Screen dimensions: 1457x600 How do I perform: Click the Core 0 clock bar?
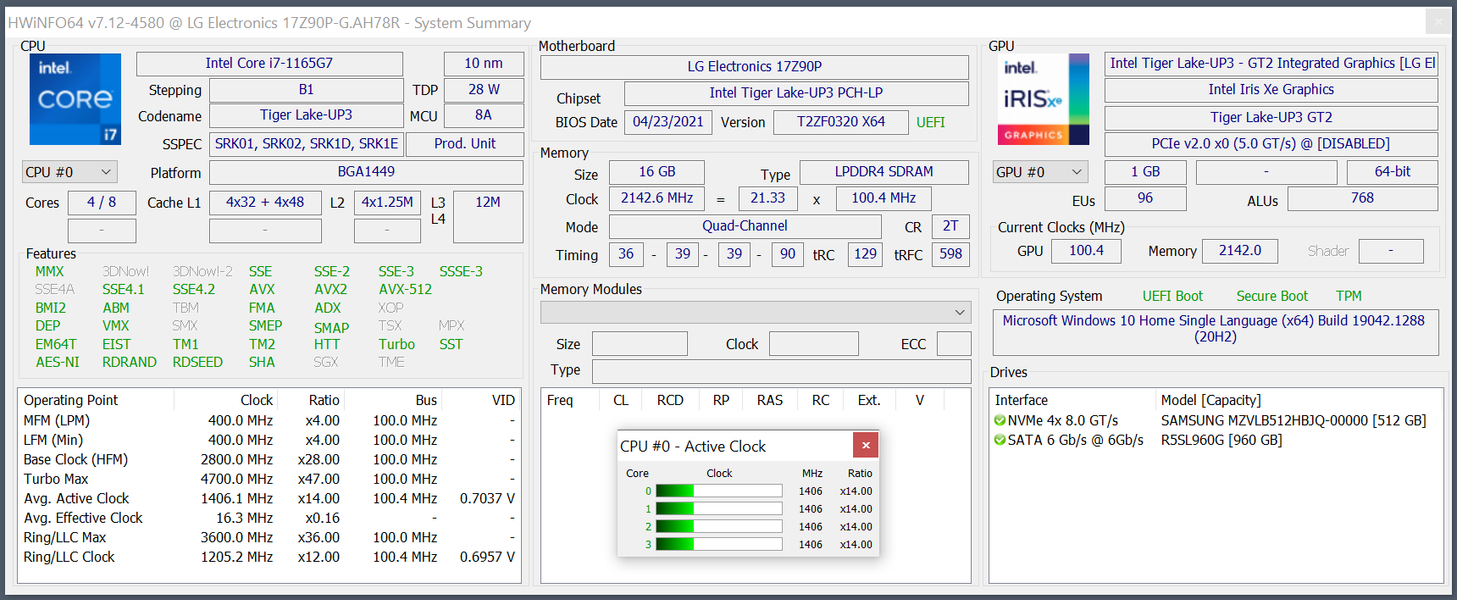(718, 491)
